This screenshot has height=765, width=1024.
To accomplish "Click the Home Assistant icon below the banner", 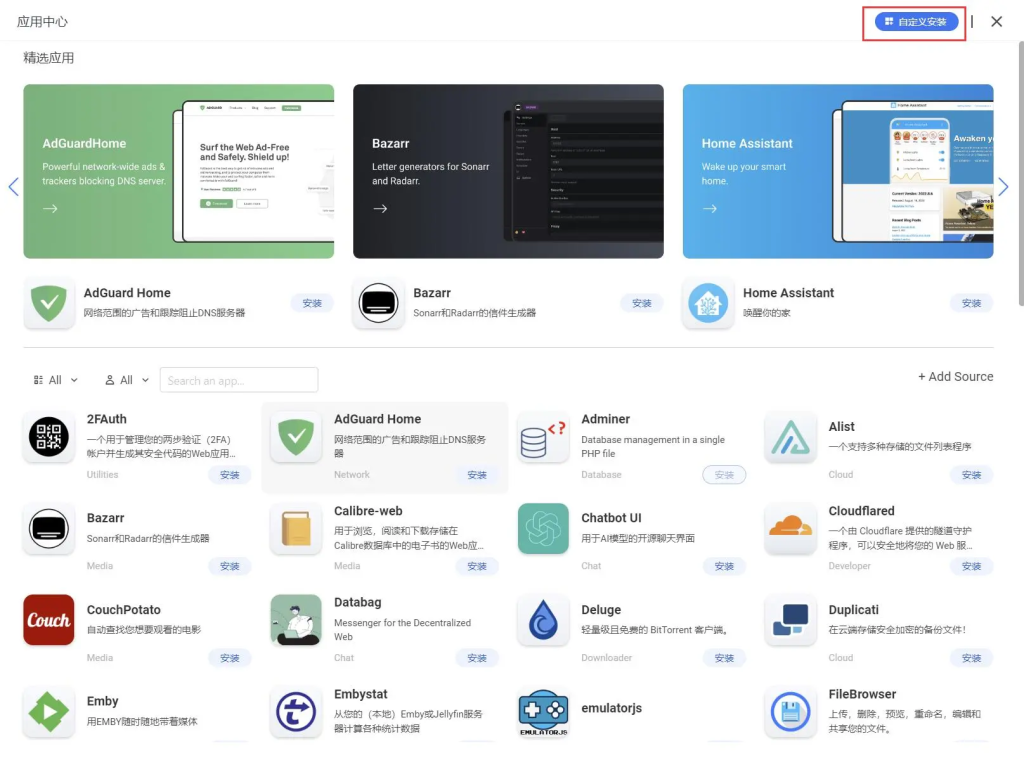I will pyautogui.click(x=708, y=303).
